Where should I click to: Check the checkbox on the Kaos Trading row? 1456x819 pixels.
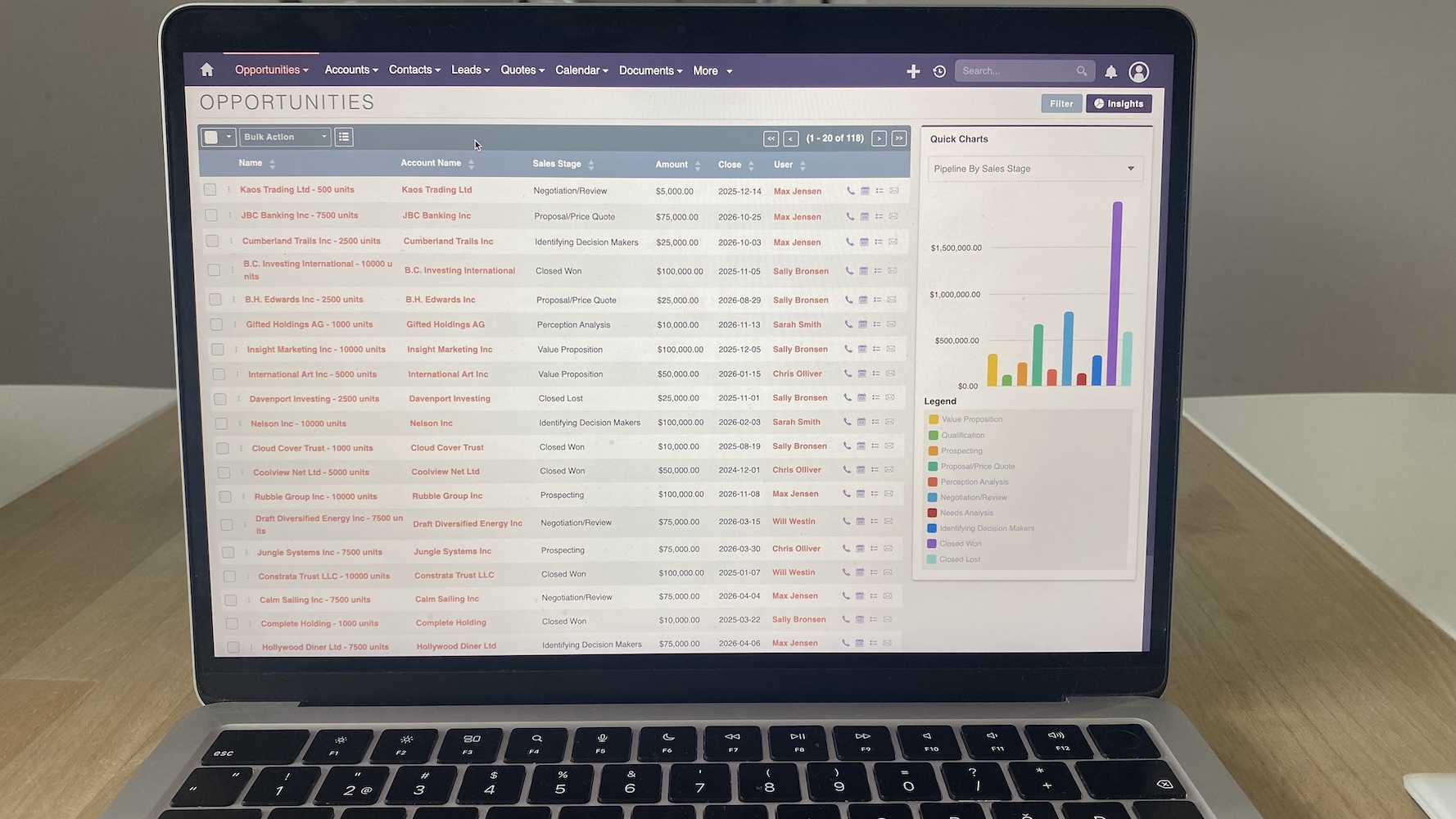point(210,189)
